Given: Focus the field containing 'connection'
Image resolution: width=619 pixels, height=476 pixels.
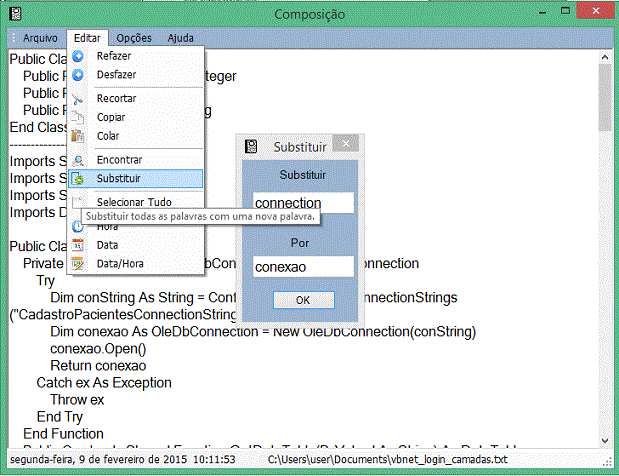Looking at the screenshot, I should coord(303,203).
